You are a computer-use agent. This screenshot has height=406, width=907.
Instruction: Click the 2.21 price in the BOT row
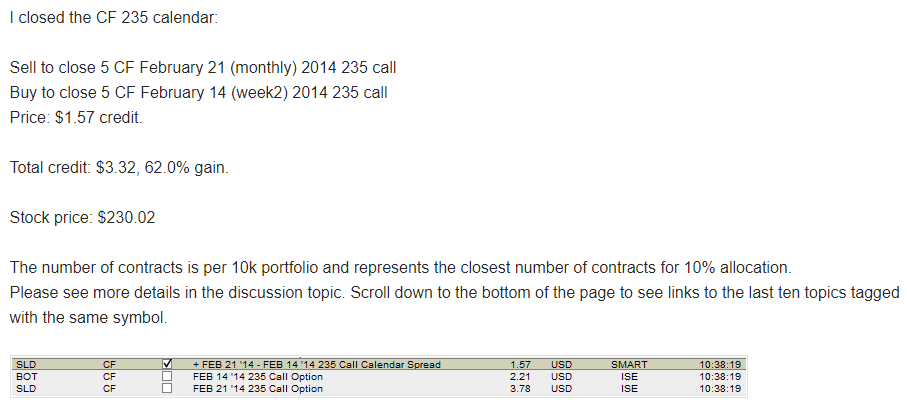click(x=520, y=377)
